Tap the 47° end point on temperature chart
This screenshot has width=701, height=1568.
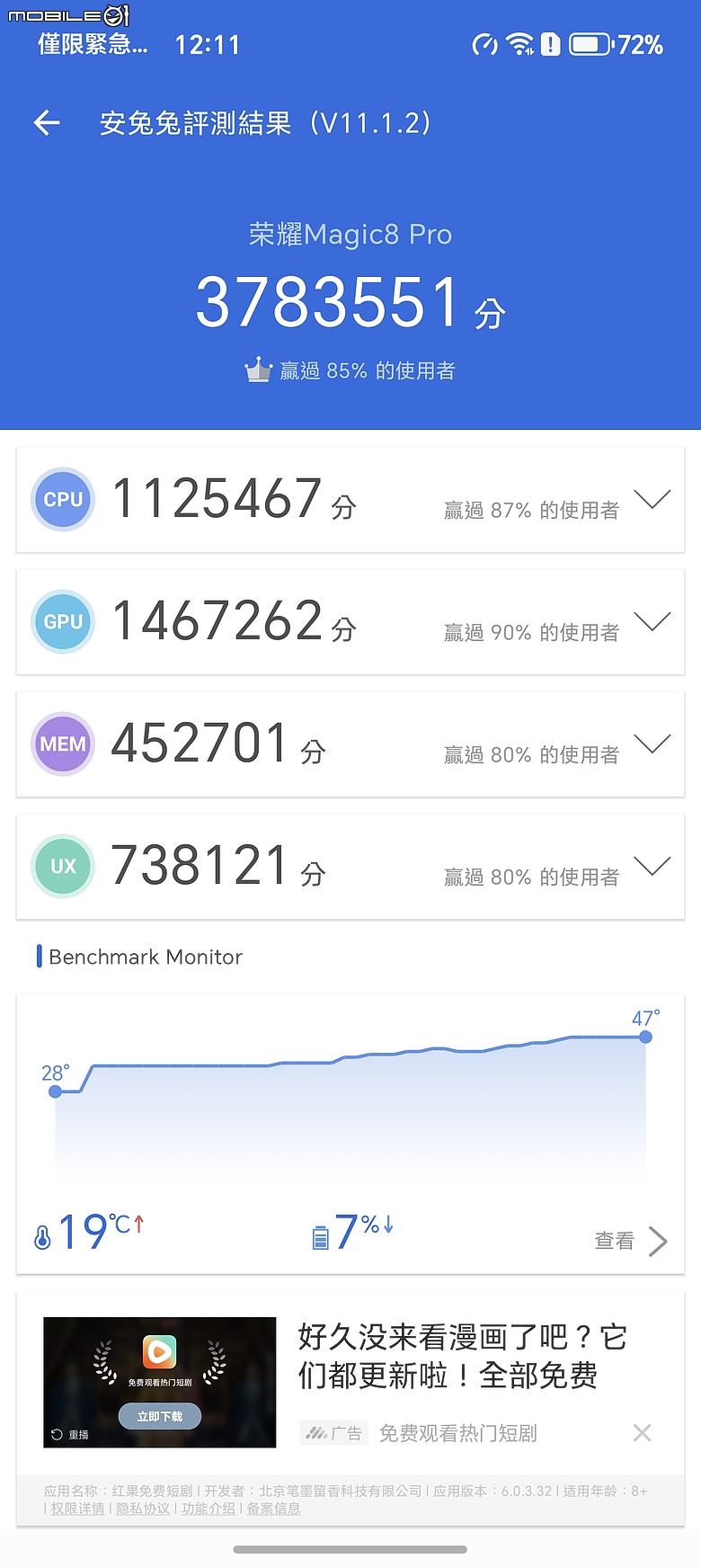[x=645, y=1037]
